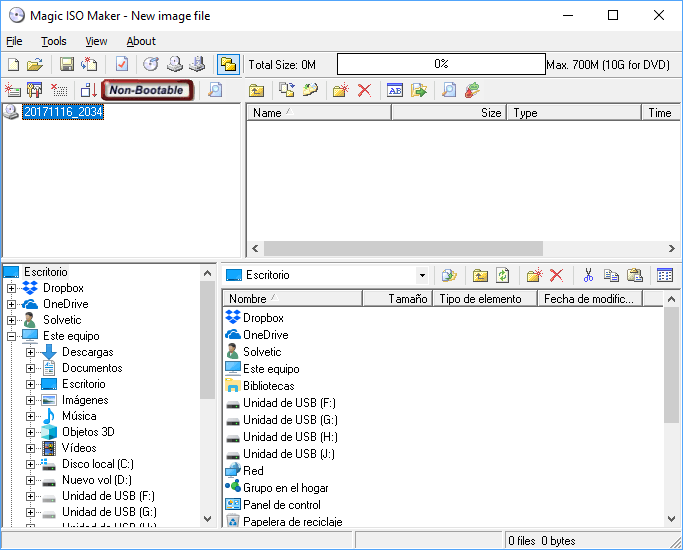The height and width of the screenshot is (550, 683).
Task: Toggle the file browser panel icon
Action: [x=228, y=64]
